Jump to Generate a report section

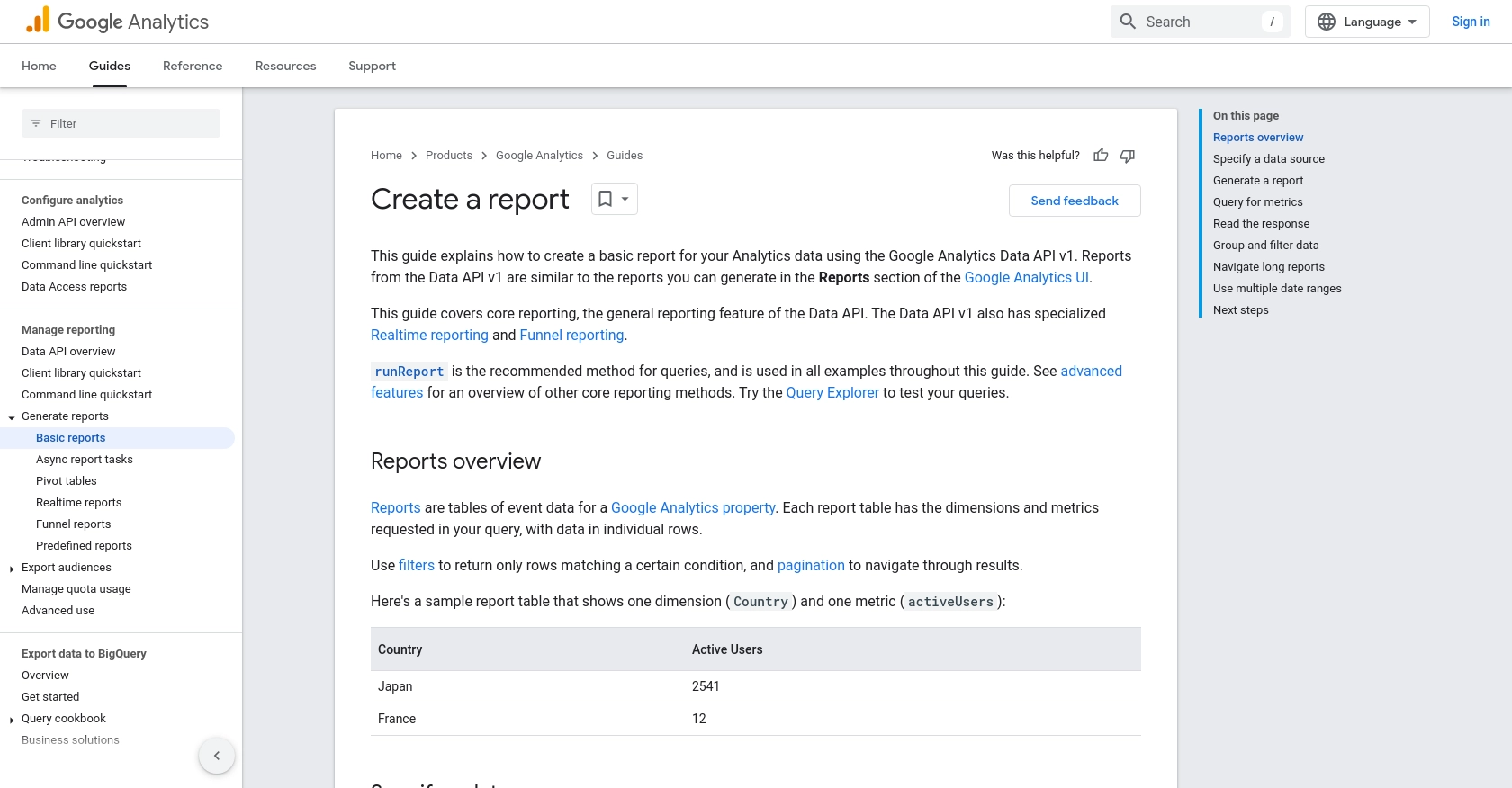tap(1258, 181)
